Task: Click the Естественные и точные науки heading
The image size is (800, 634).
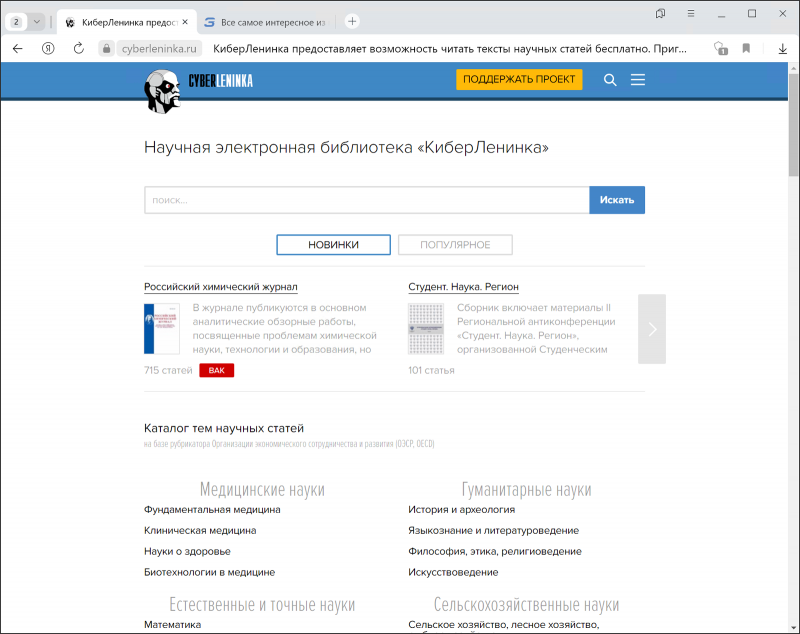Action: pos(262,604)
